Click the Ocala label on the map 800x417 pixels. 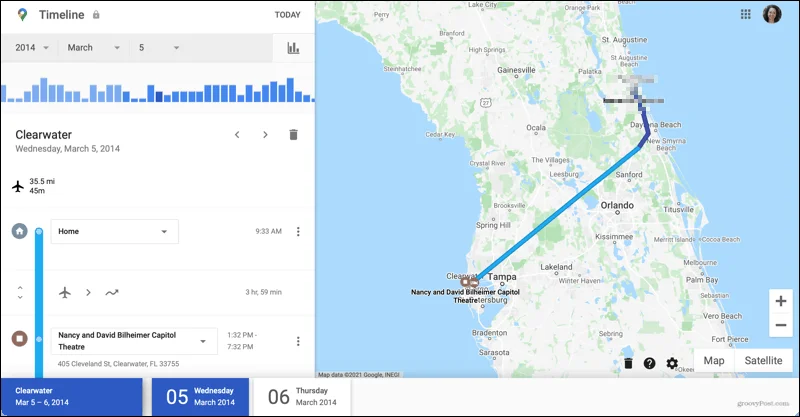[536, 128]
